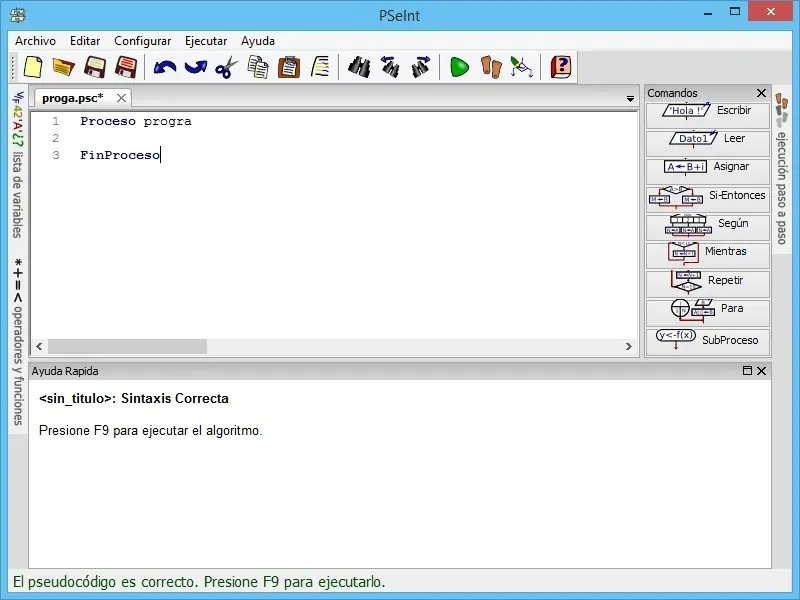Viewport: 800px width, 600px height.
Task: Maximize the Ayuda Rapida panel
Action: tap(747, 371)
